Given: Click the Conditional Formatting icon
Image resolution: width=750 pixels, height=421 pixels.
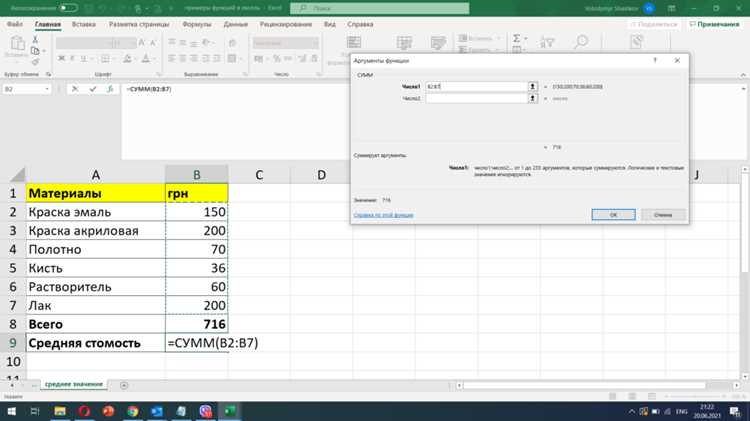Looking at the screenshot, I should click(354, 43).
